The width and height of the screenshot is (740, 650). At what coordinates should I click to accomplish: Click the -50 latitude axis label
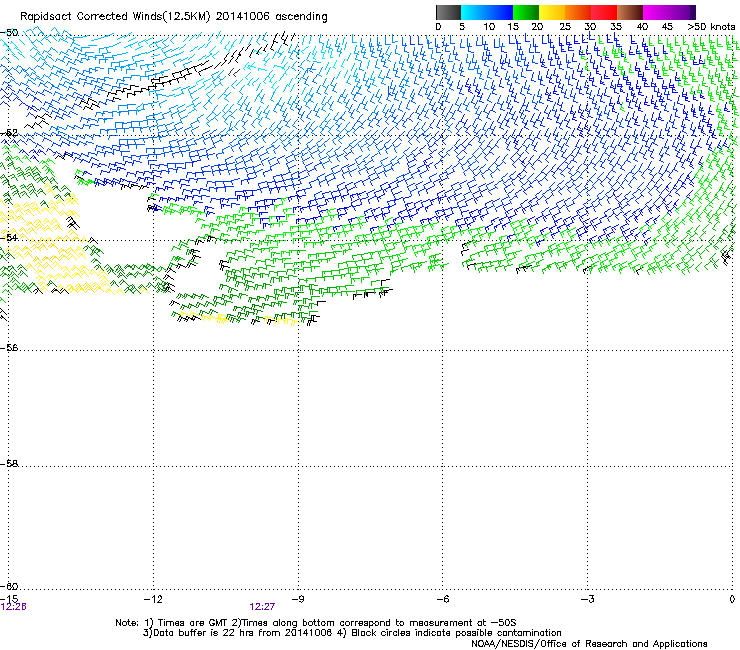tap(10, 33)
